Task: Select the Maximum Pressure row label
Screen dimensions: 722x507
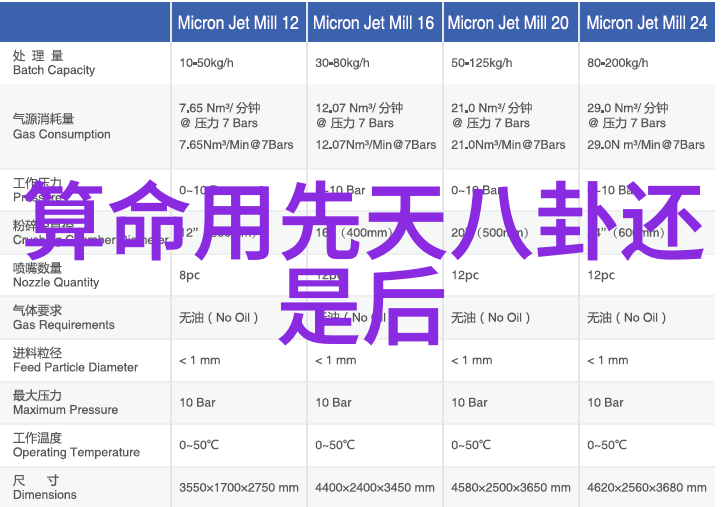Action: coord(65,402)
